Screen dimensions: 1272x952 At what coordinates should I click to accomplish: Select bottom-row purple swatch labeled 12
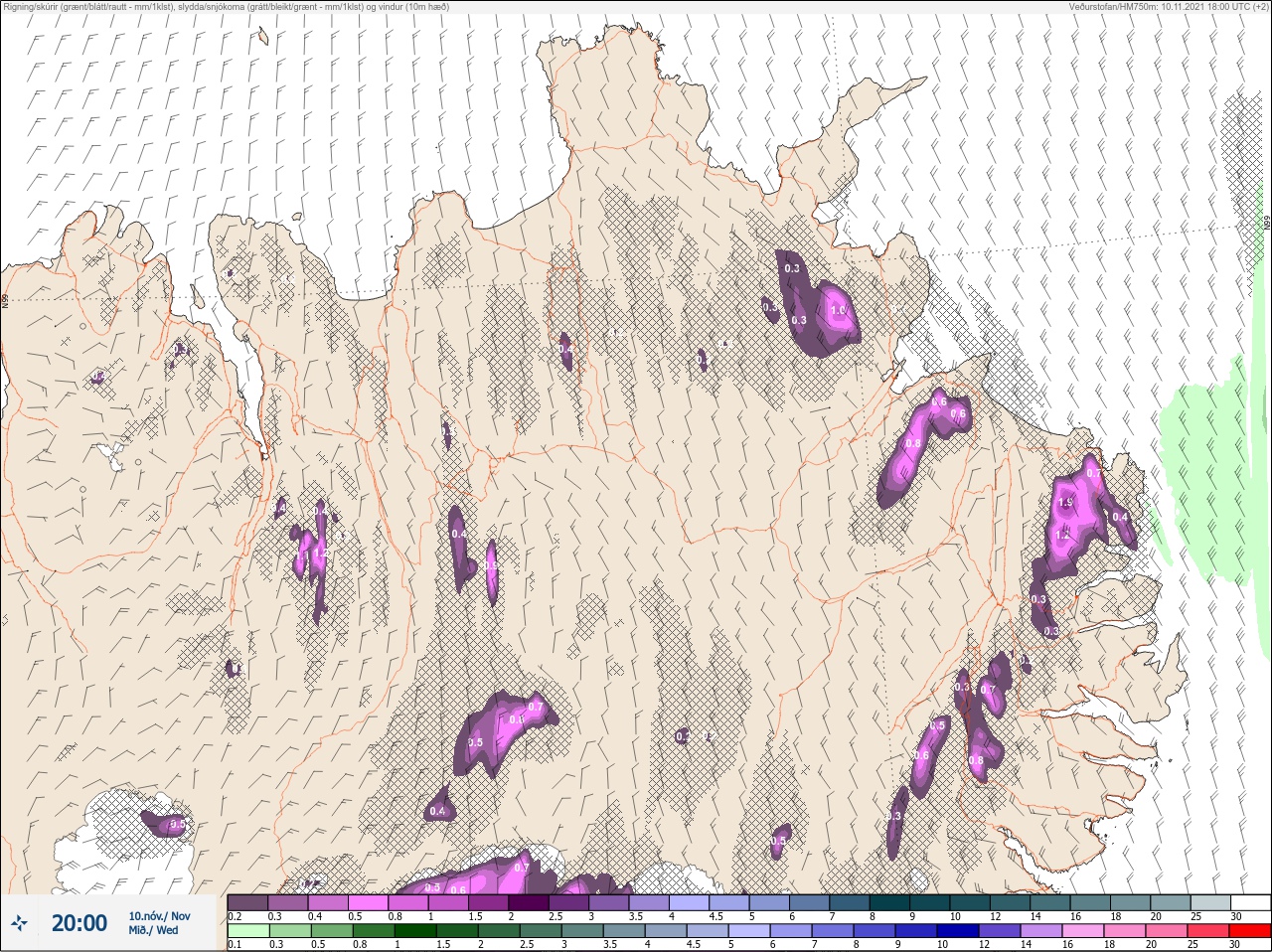(1000, 932)
